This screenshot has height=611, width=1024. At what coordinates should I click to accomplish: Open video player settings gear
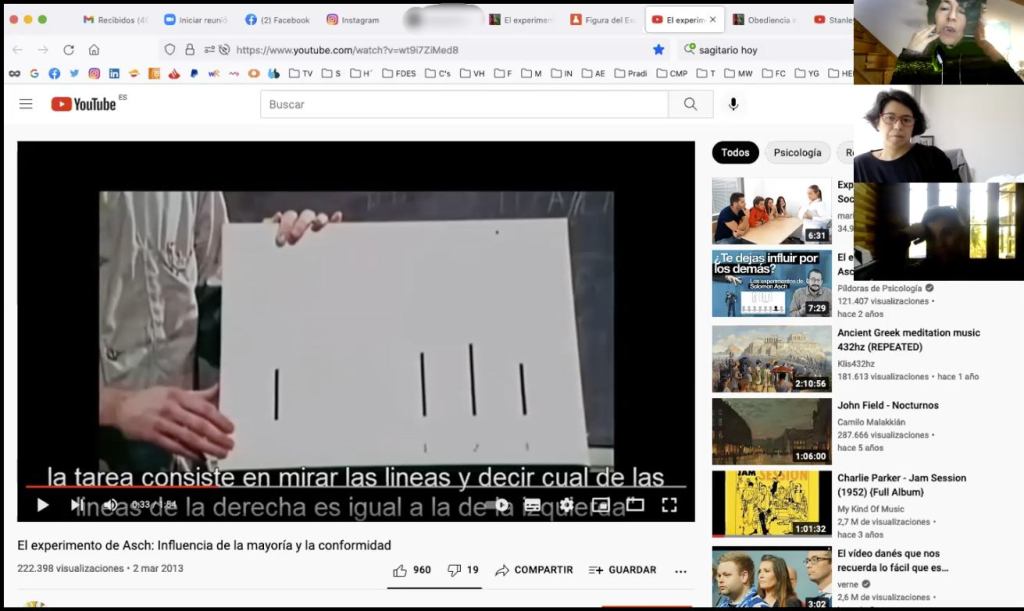(567, 505)
